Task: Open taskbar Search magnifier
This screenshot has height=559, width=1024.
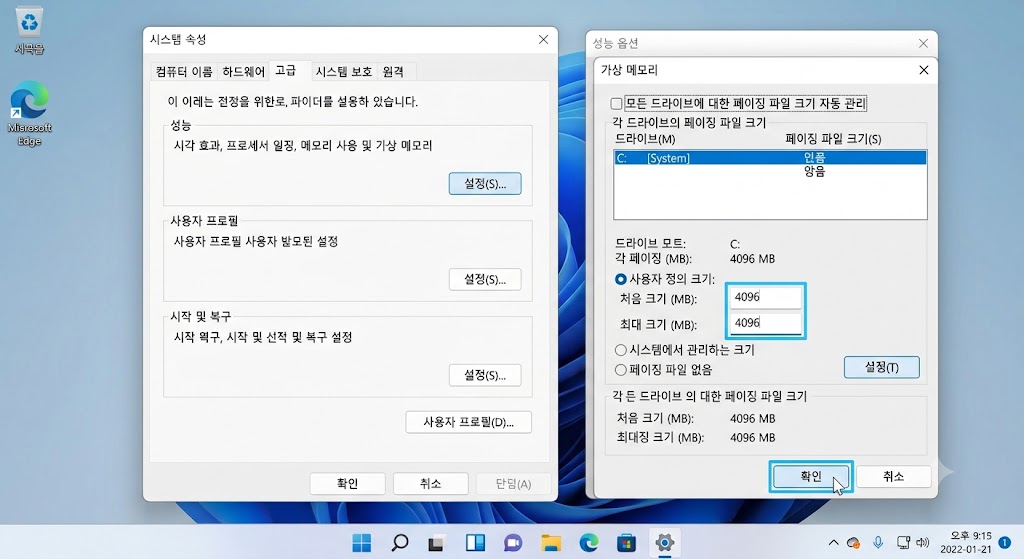Action: (x=399, y=543)
